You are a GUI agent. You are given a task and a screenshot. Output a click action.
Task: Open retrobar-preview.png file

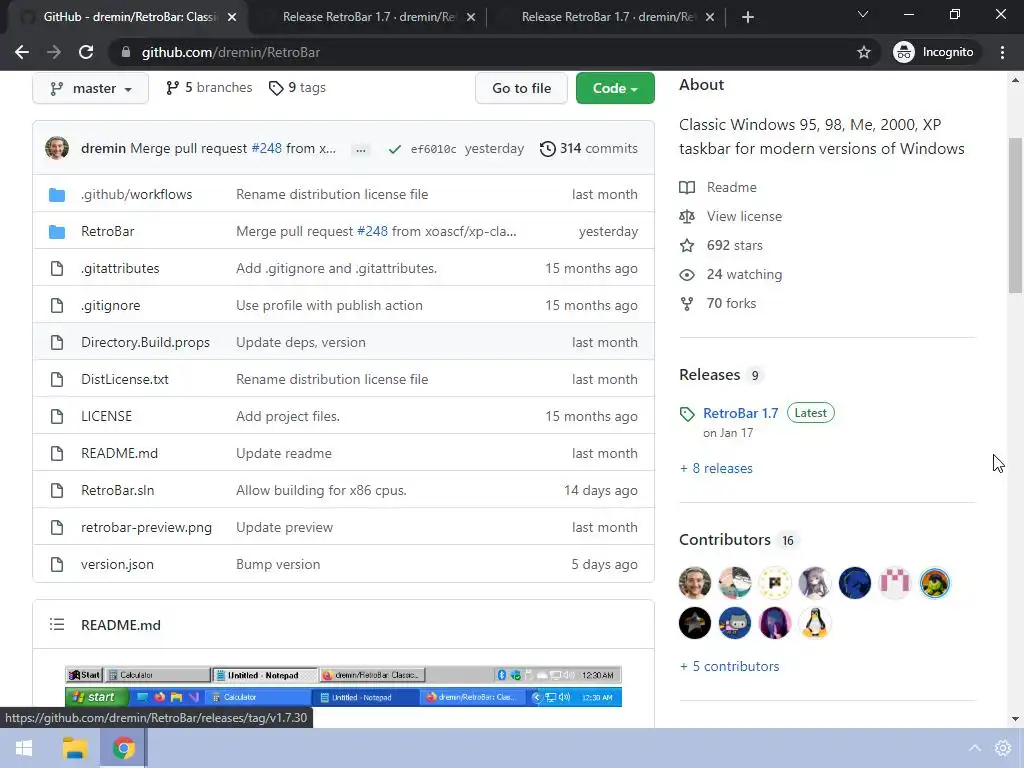click(x=146, y=527)
